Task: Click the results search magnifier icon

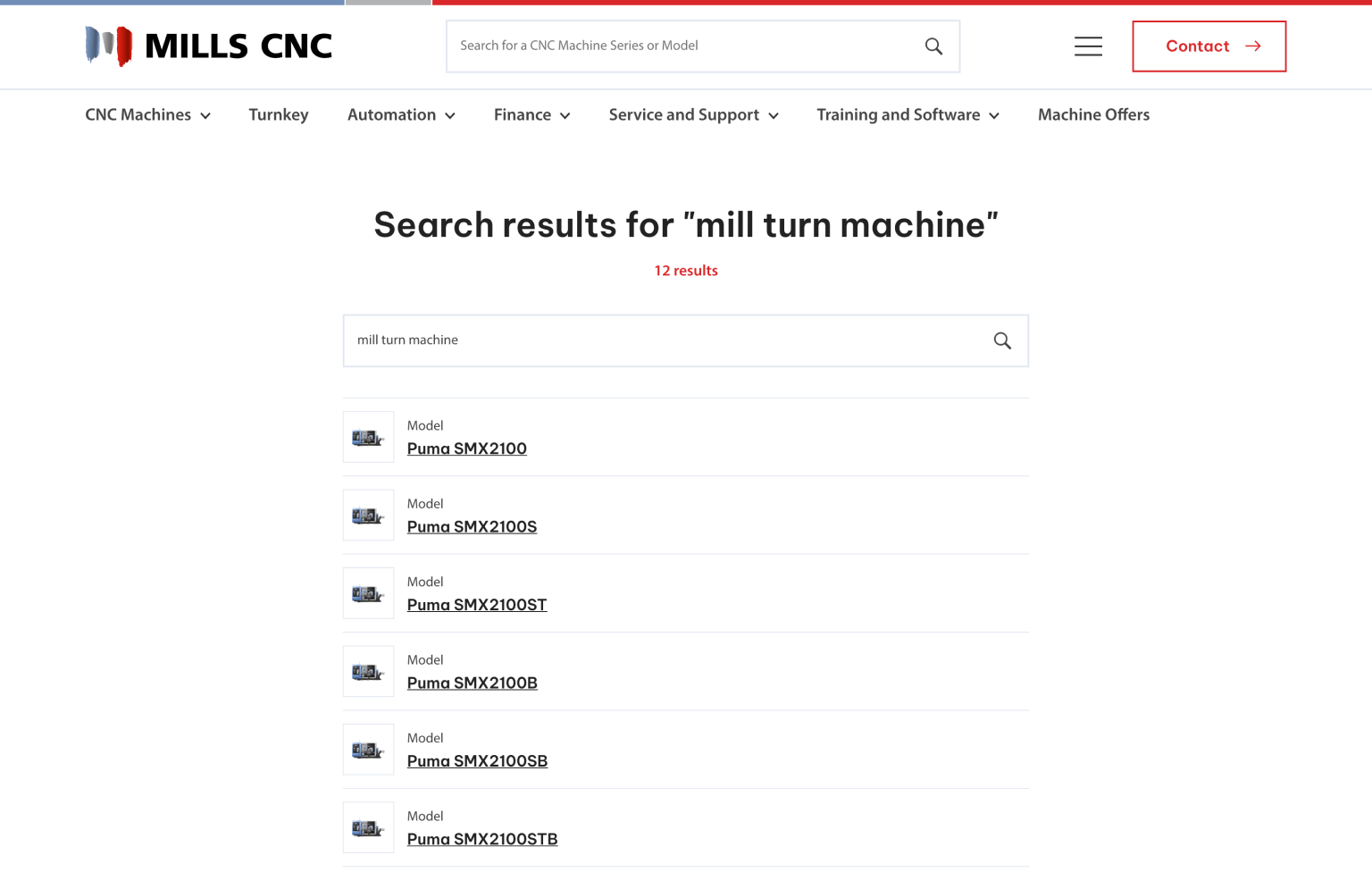Action: pyautogui.click(x=1002, y=340)
